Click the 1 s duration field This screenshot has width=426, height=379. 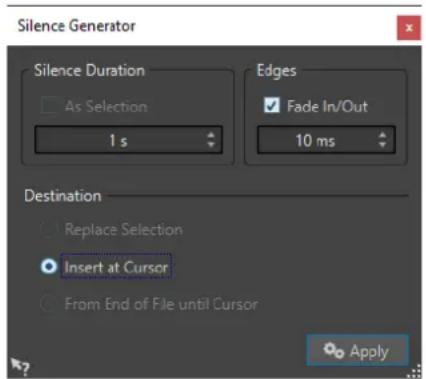click(x=129, y=140)
